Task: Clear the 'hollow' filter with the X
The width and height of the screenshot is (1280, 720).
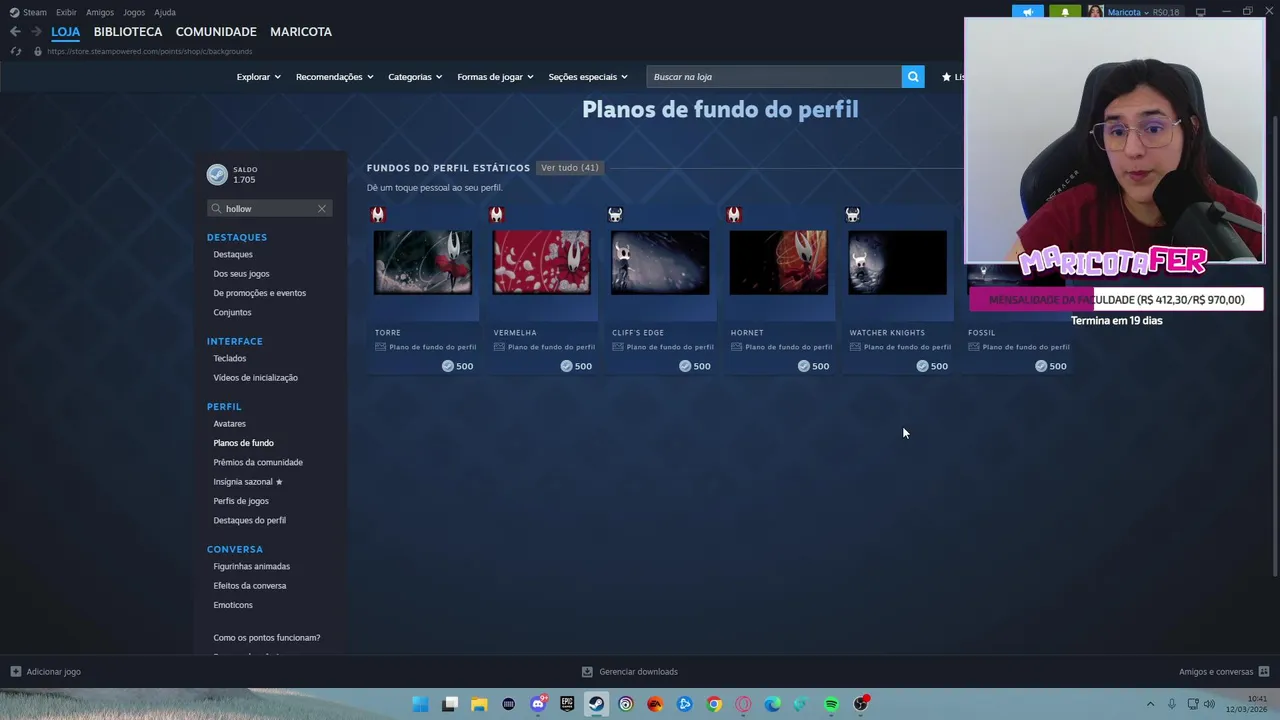Action: pos(322,209)
